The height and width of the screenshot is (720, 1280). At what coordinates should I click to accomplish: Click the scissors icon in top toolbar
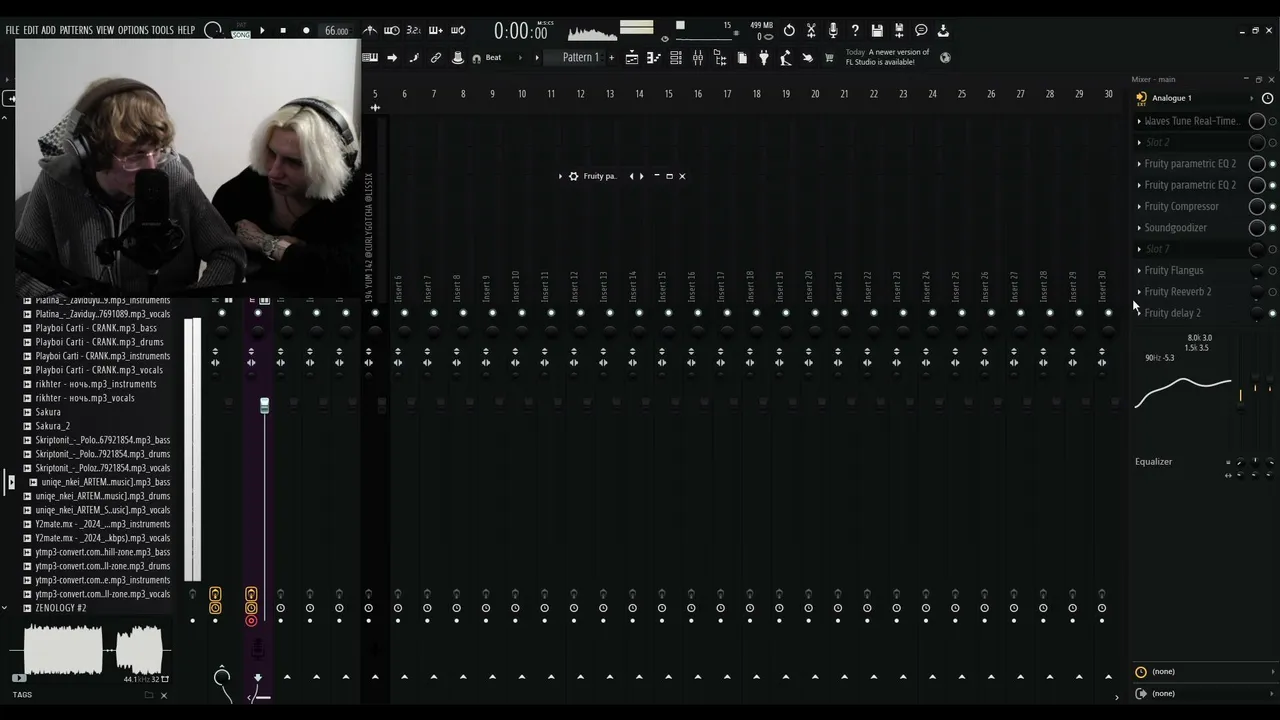[x=811, y=31]
